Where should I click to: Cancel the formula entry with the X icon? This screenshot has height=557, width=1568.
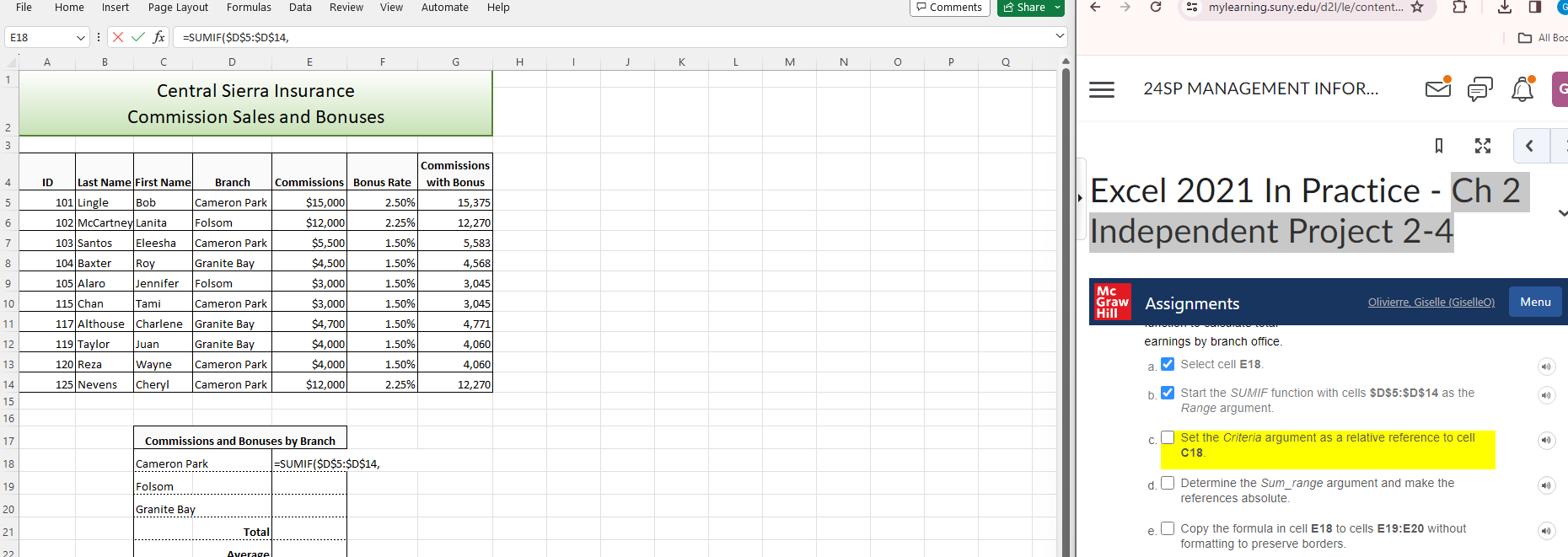click(118, 37)
